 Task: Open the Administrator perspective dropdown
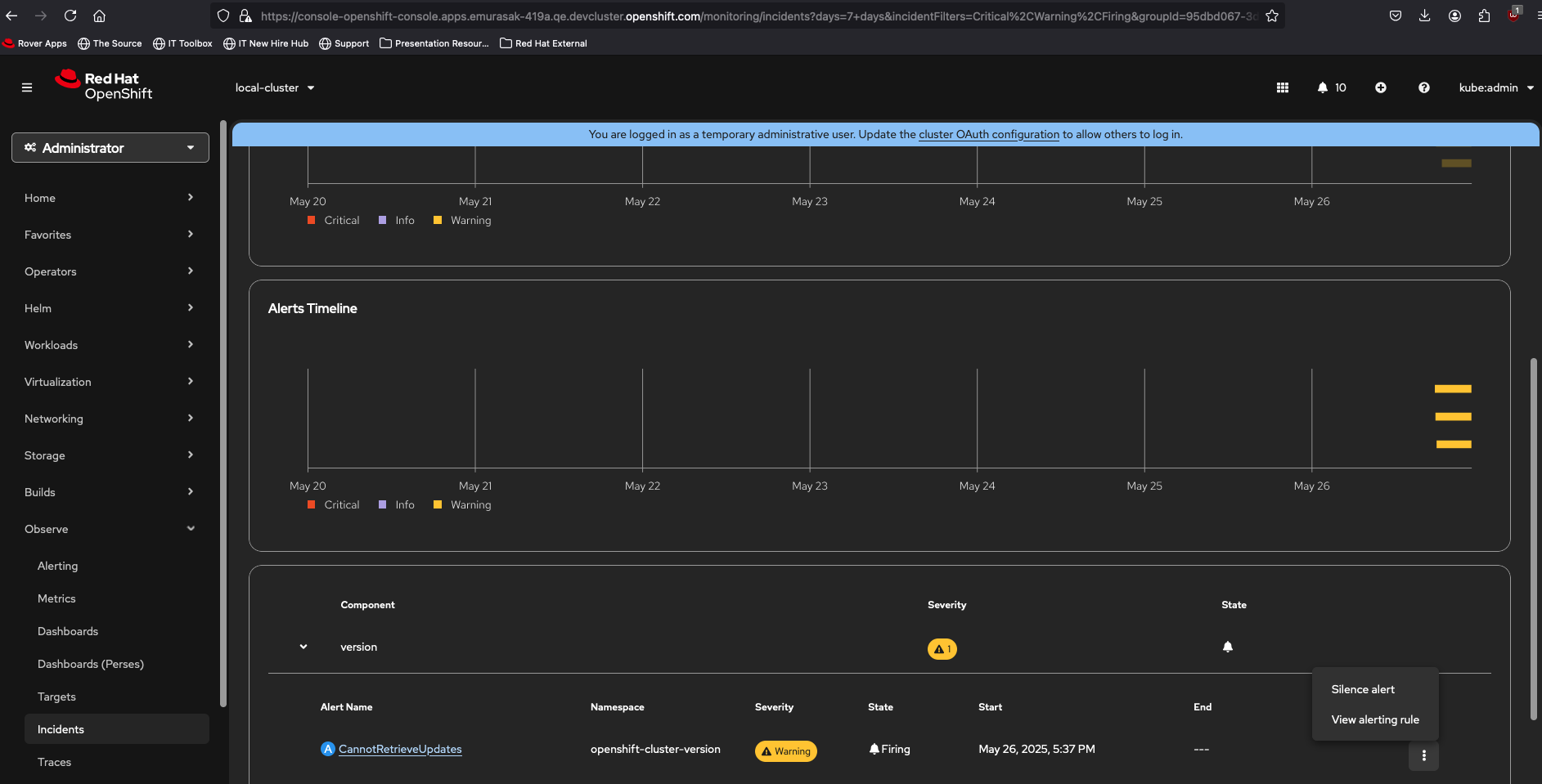[110, 148]
